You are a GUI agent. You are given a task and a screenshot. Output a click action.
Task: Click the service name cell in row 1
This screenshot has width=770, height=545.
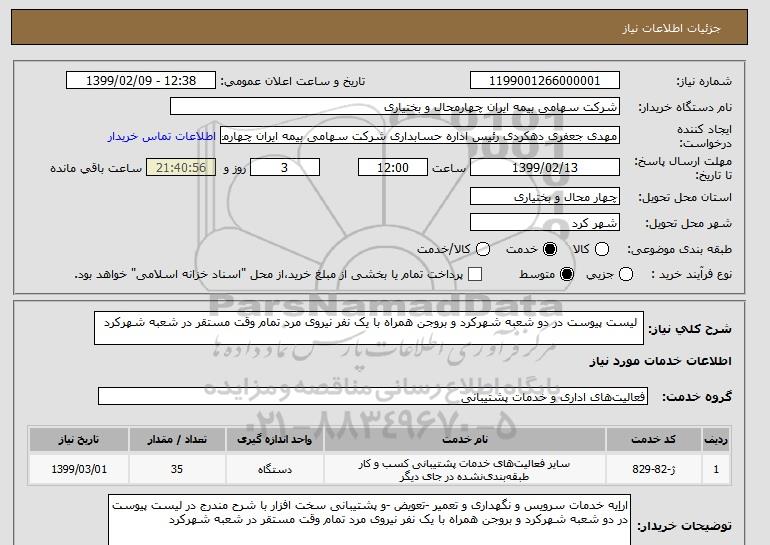click(x=465, y=469)
